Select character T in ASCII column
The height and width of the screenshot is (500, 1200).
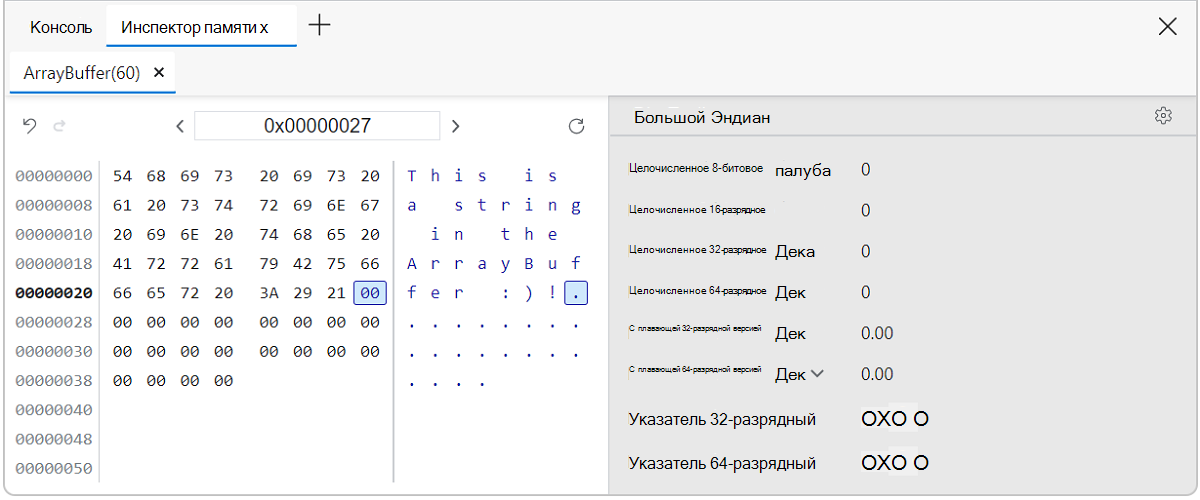click(412, 176)
